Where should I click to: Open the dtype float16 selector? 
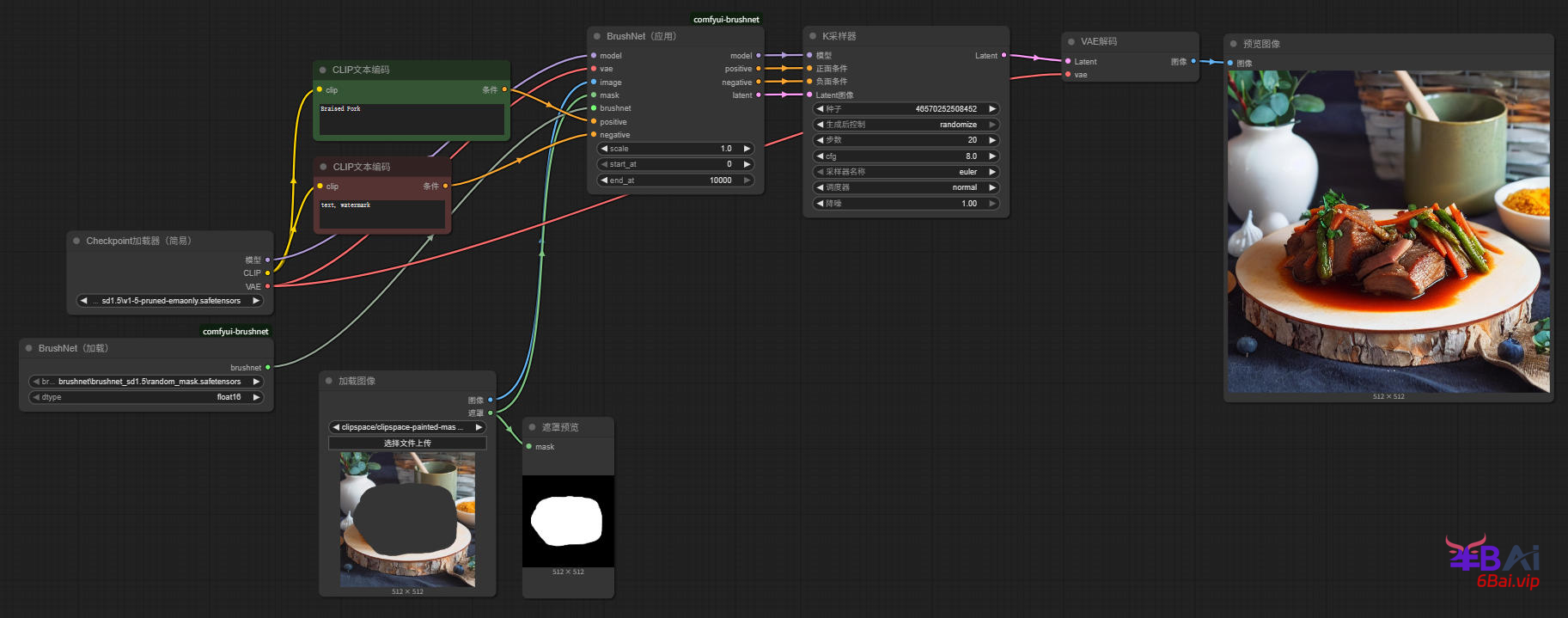[146, 397]
